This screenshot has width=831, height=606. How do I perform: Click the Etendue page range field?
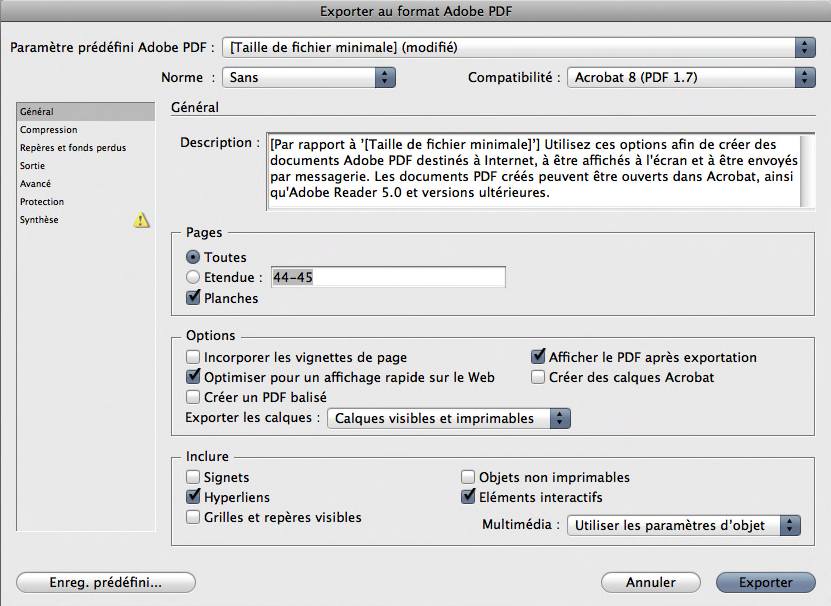point(388,277)
